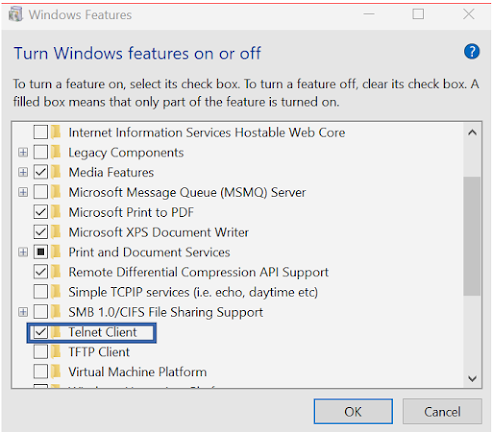
Task: Select the Telnet Client folder icon
Action: [x=56, y=332]
